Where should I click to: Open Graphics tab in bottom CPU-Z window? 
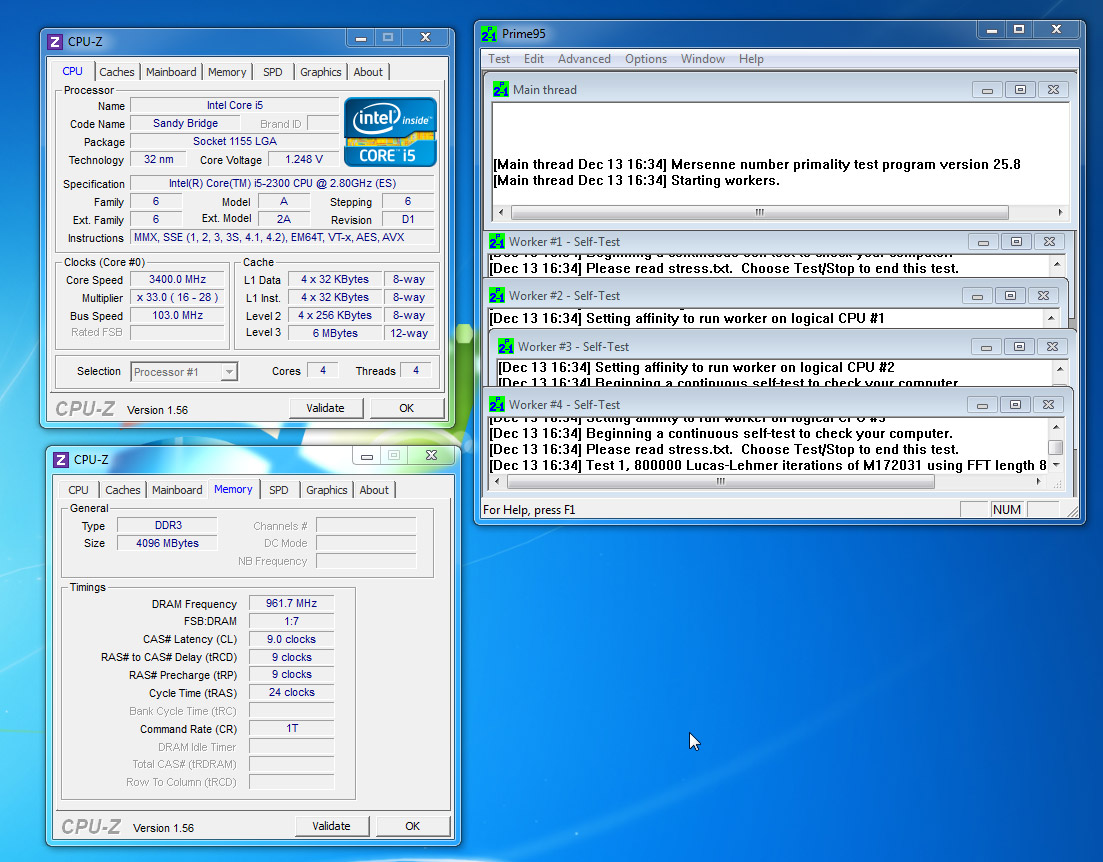[x=326, y=490]
